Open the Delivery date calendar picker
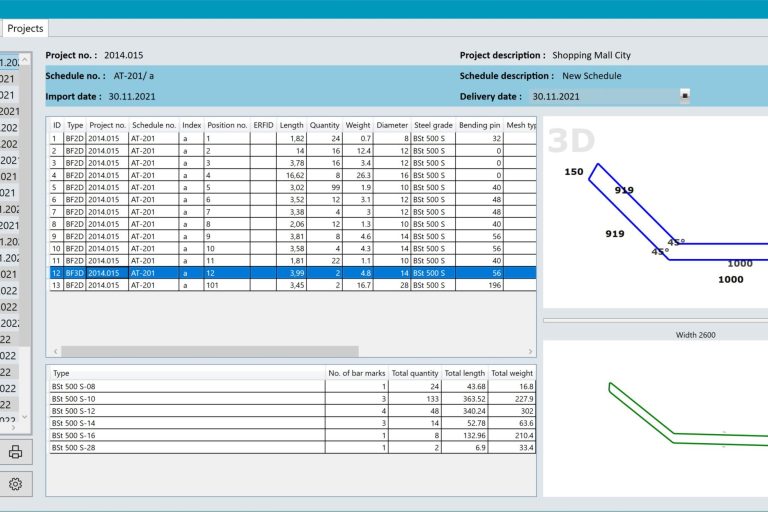The image size is (768, 512). [x=684, y=96]
